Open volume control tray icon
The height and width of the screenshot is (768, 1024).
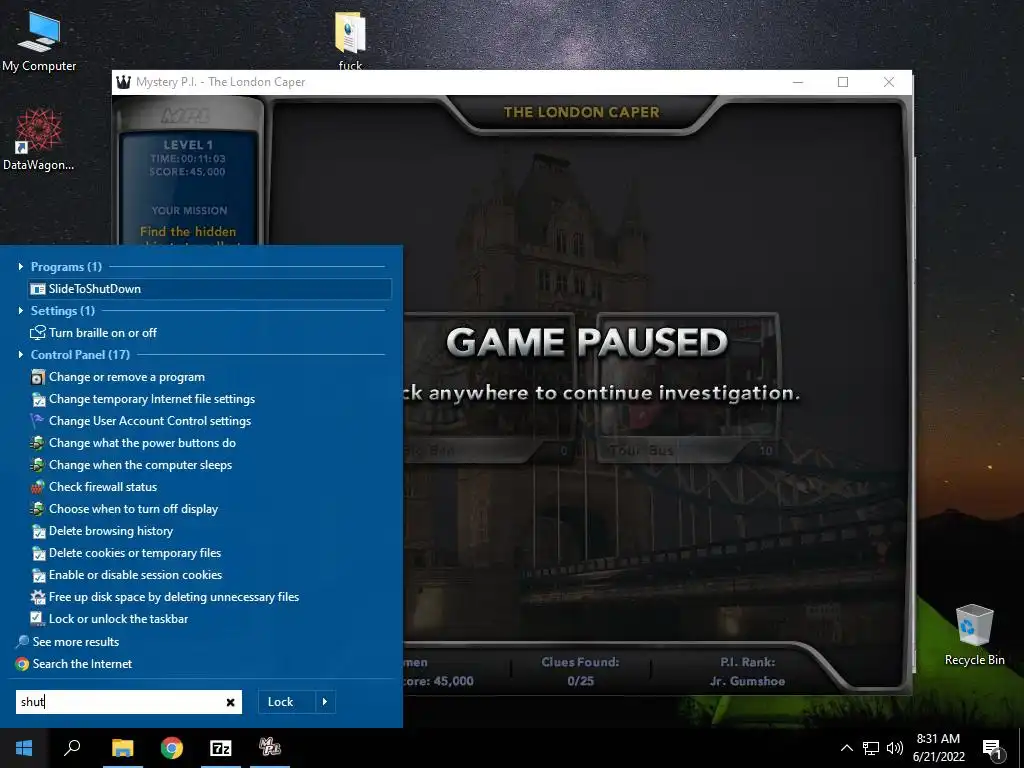click(895, 748)
